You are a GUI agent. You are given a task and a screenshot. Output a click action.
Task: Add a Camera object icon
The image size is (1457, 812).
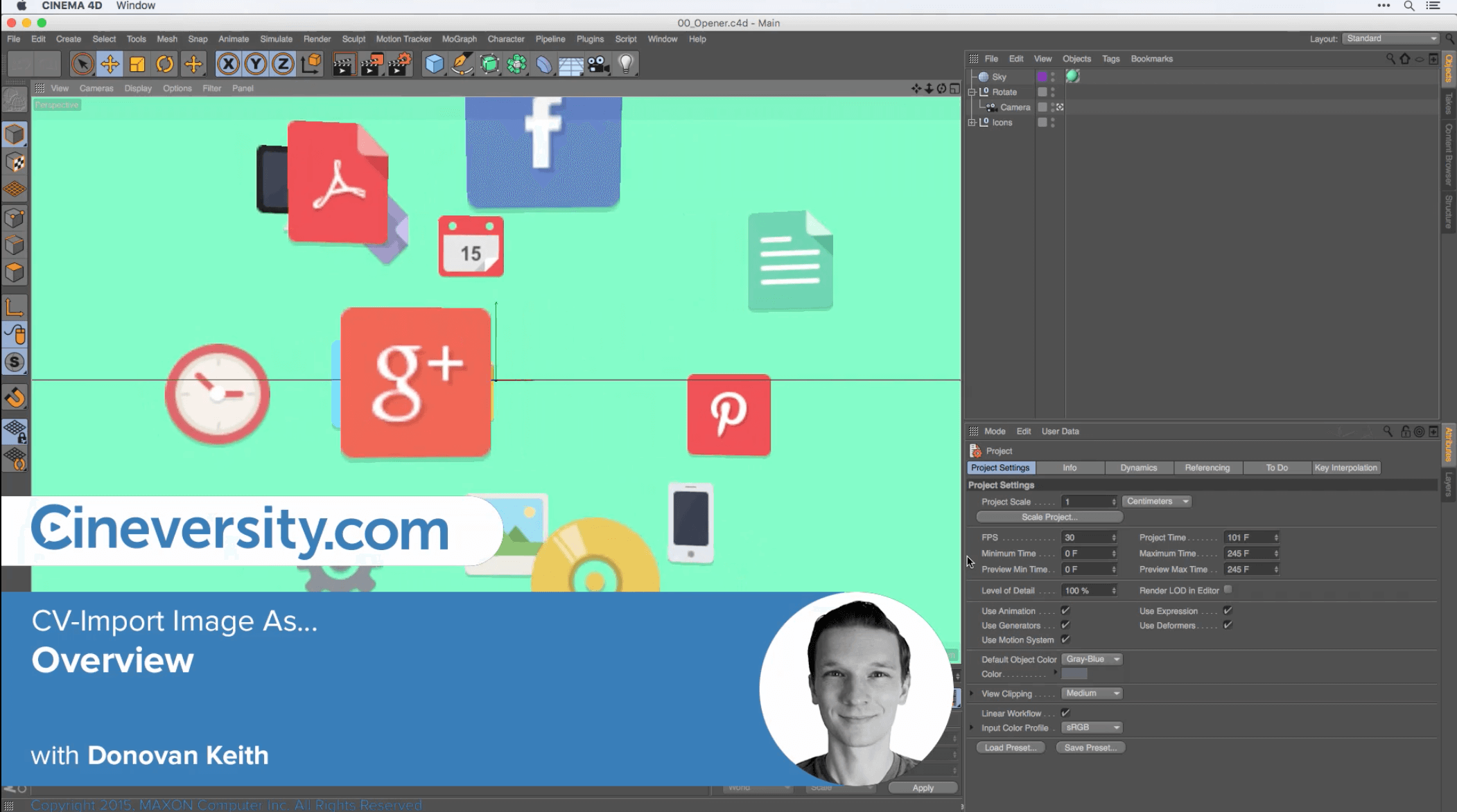coord(597,64)
